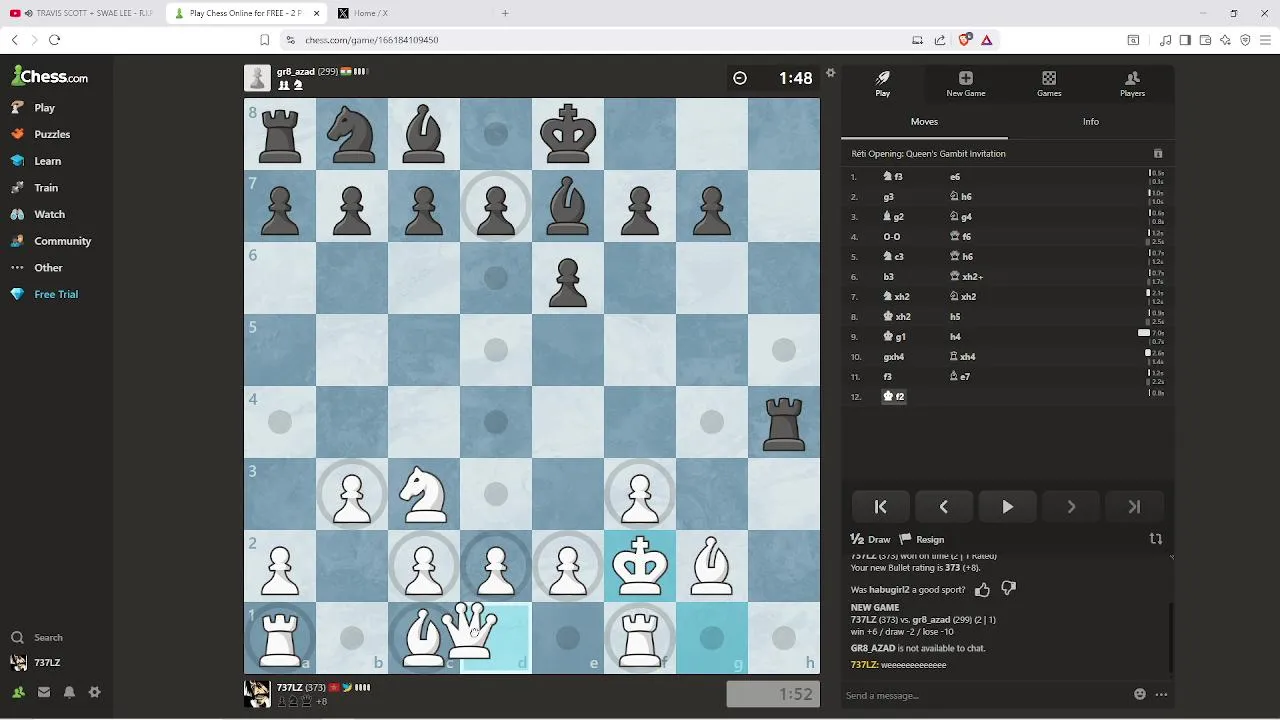This screenshot has width=1280, height=720.
Task: Open the Réti Opening name link
Action: pyautogui.click(x=929, y=154)
